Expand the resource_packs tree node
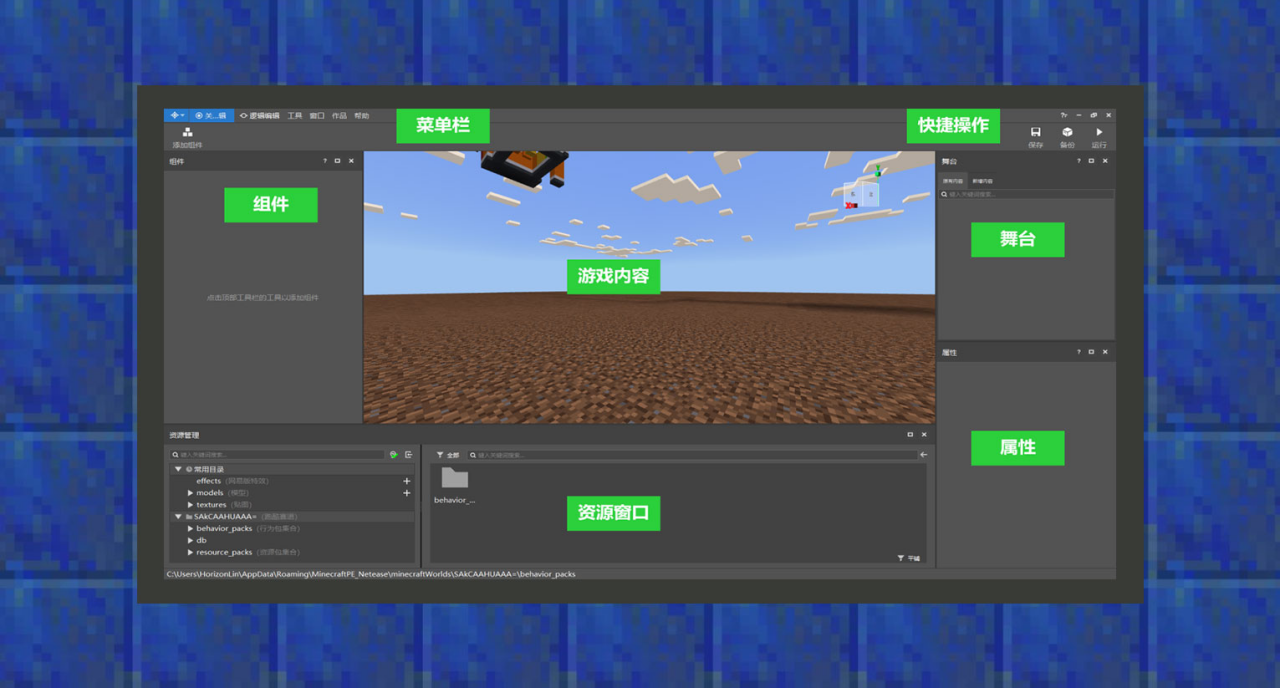 pyautogui.click(x=190, y=552)
